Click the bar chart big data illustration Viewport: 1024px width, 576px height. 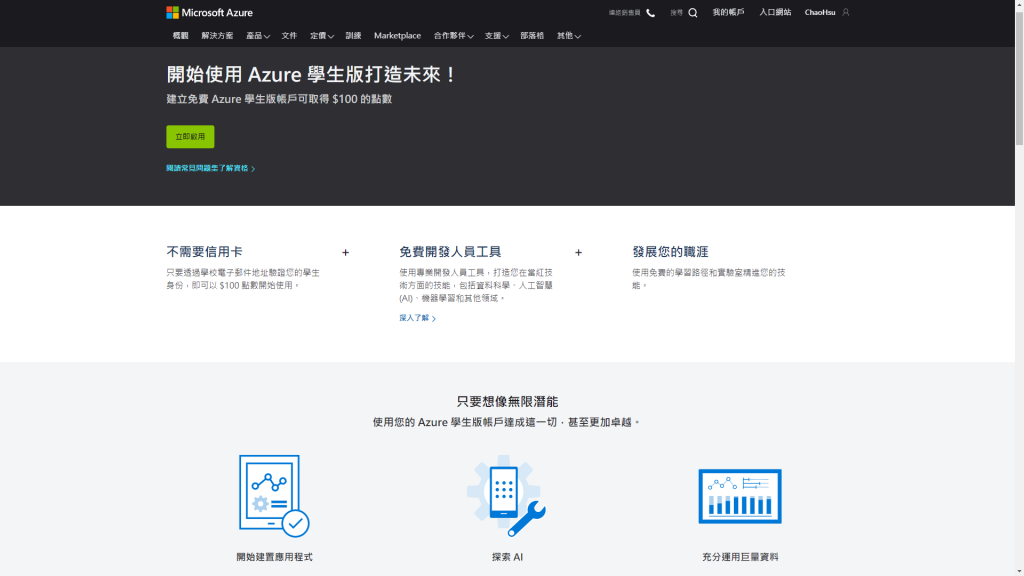pyautogui.click(x=740, y=496)
